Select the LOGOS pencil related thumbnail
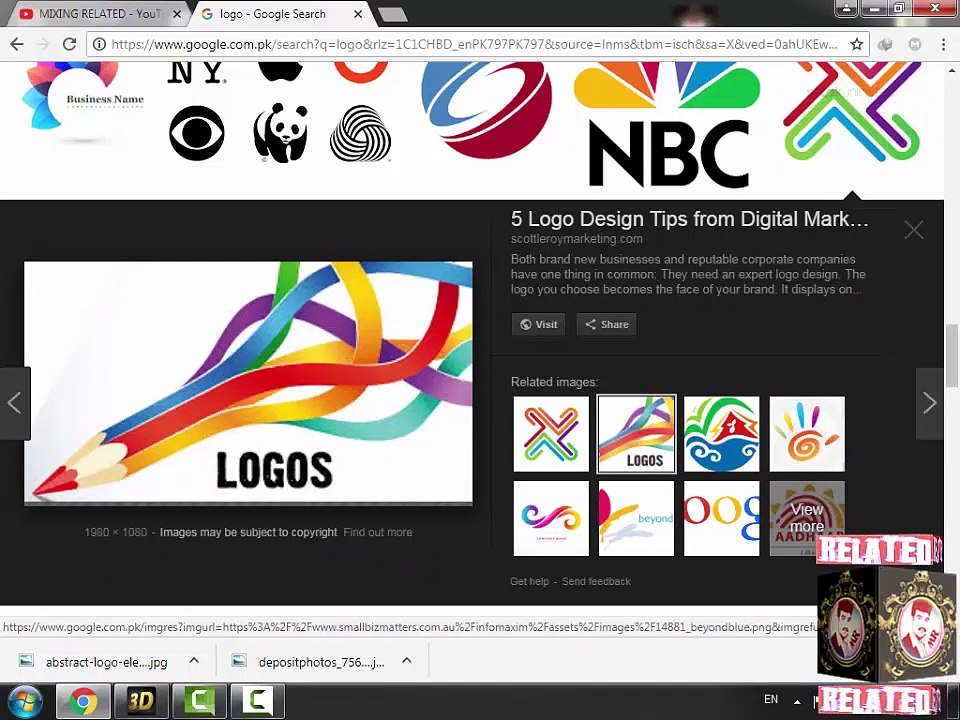The height and width of the screenshot is (720, 960). point(637,434)
